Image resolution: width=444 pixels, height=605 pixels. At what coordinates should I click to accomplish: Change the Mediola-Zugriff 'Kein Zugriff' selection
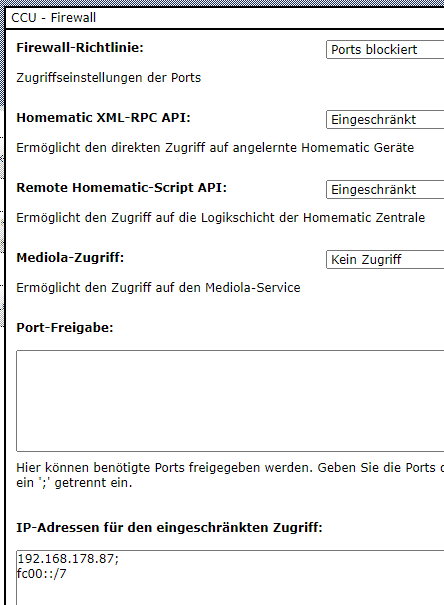(385, 260)
